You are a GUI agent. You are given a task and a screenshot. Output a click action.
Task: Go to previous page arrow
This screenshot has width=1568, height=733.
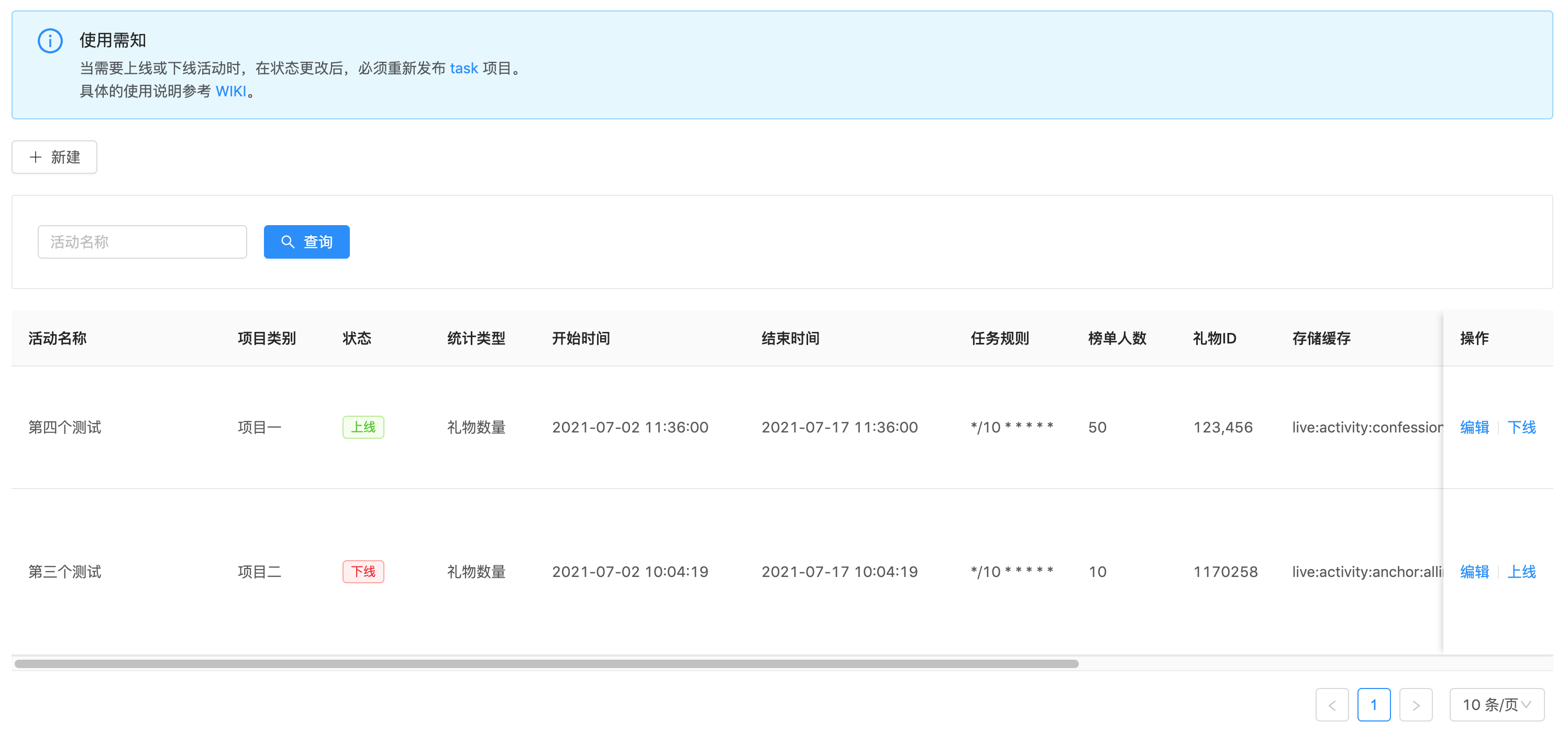tap(1332, 705)
